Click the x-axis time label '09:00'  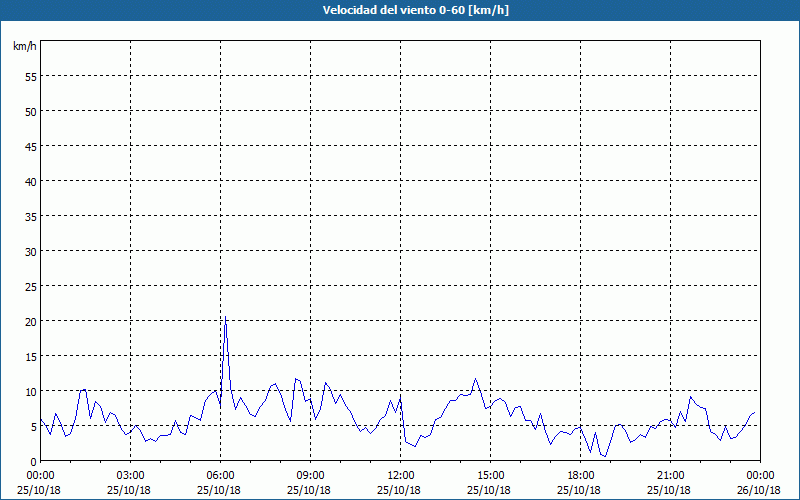click(310, 476)
